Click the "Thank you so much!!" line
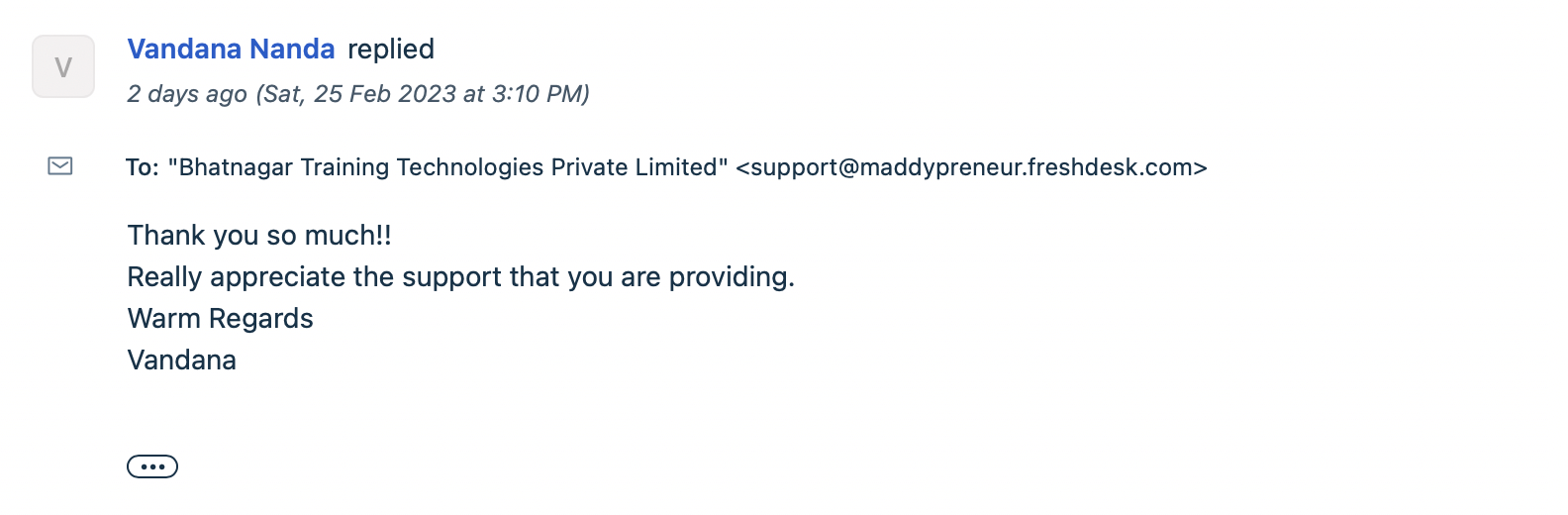 259,236
